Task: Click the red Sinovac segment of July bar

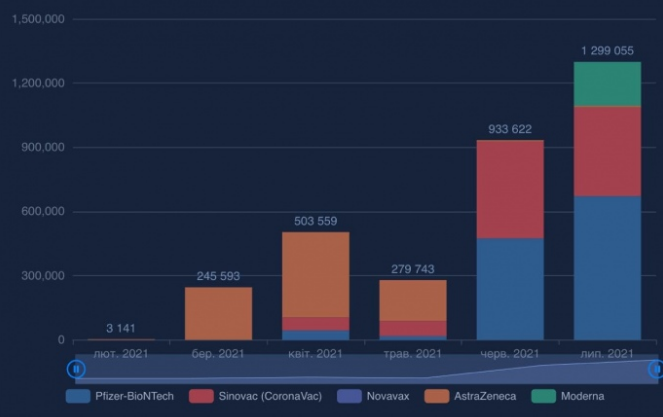Action: tap(607, 151)
